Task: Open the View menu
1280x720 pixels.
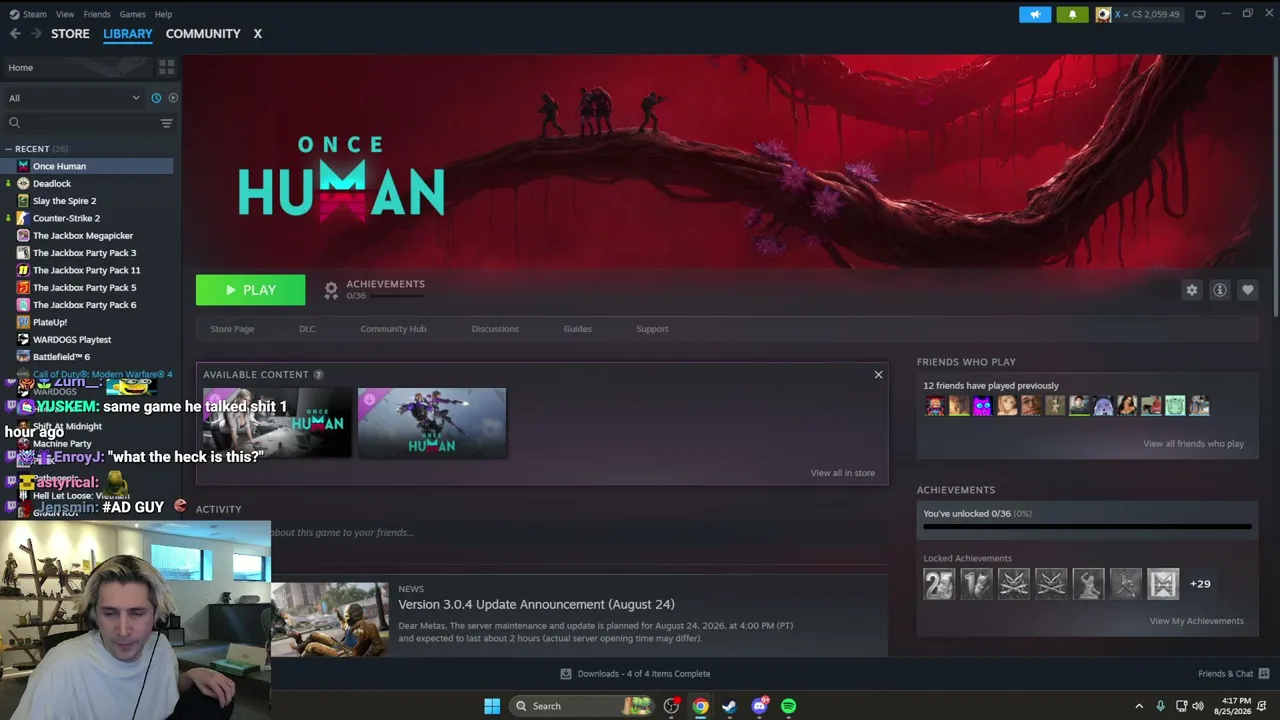Action: click(65, 14)
